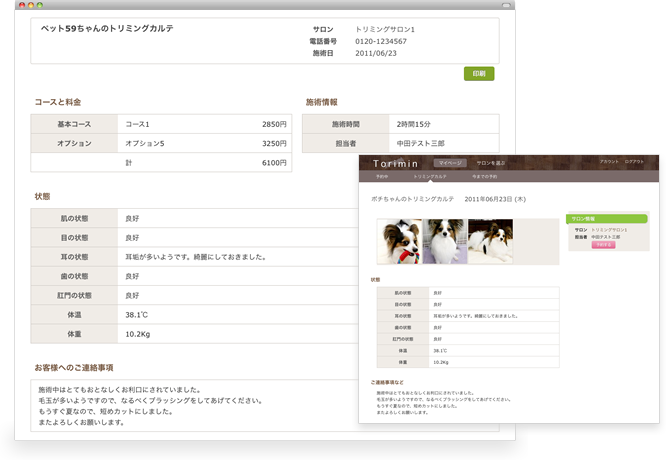This screenshot has height=460, width=666.
Task: Click the yellow minimize window button
Action: point(32,5)
